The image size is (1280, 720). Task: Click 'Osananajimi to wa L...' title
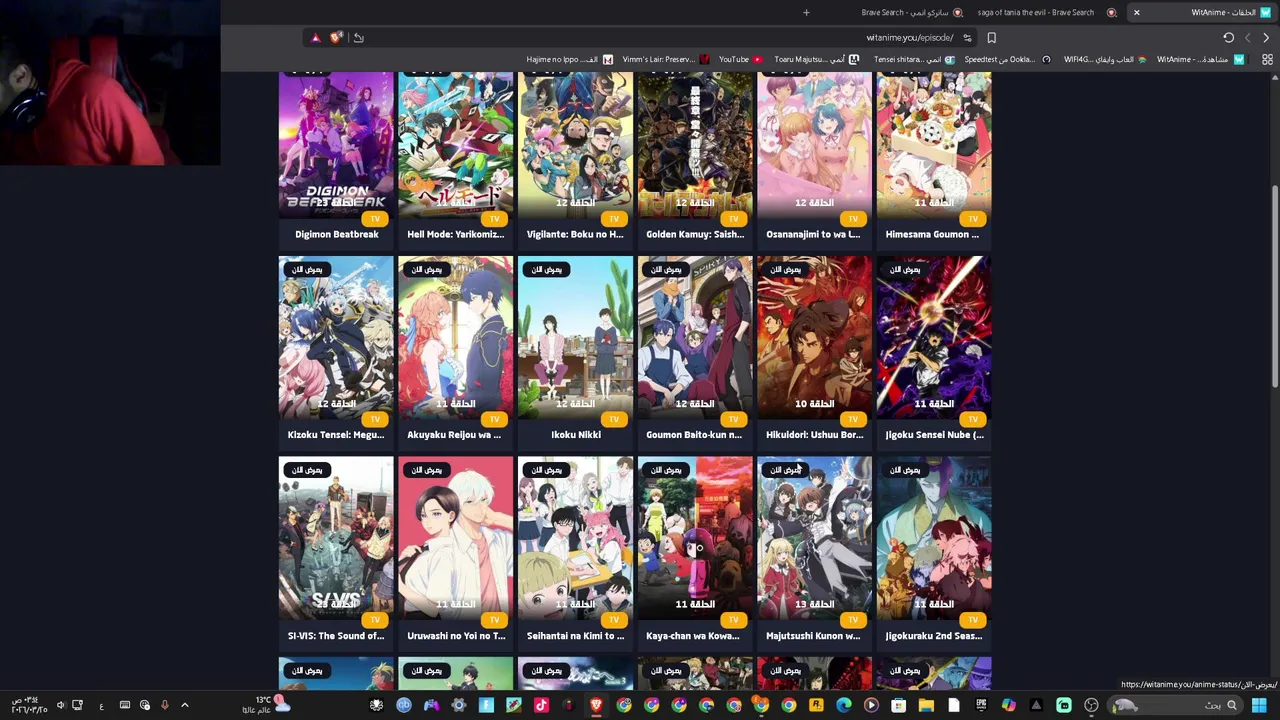point(813,234)
